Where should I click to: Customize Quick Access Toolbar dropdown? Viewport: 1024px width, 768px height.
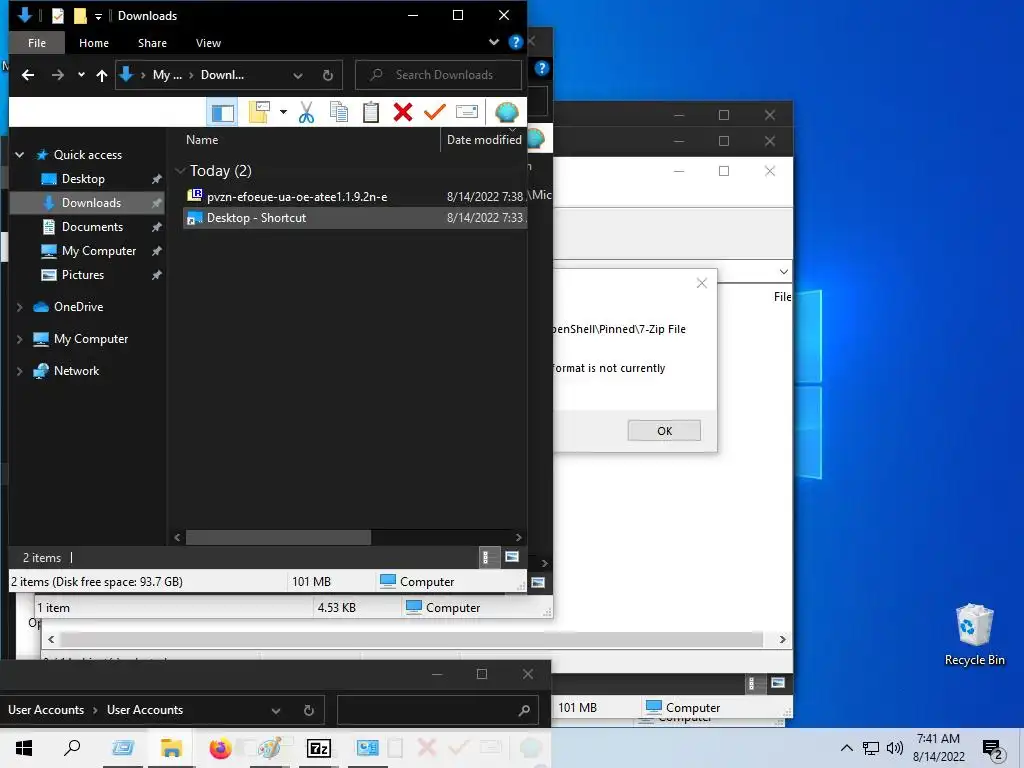98,16
